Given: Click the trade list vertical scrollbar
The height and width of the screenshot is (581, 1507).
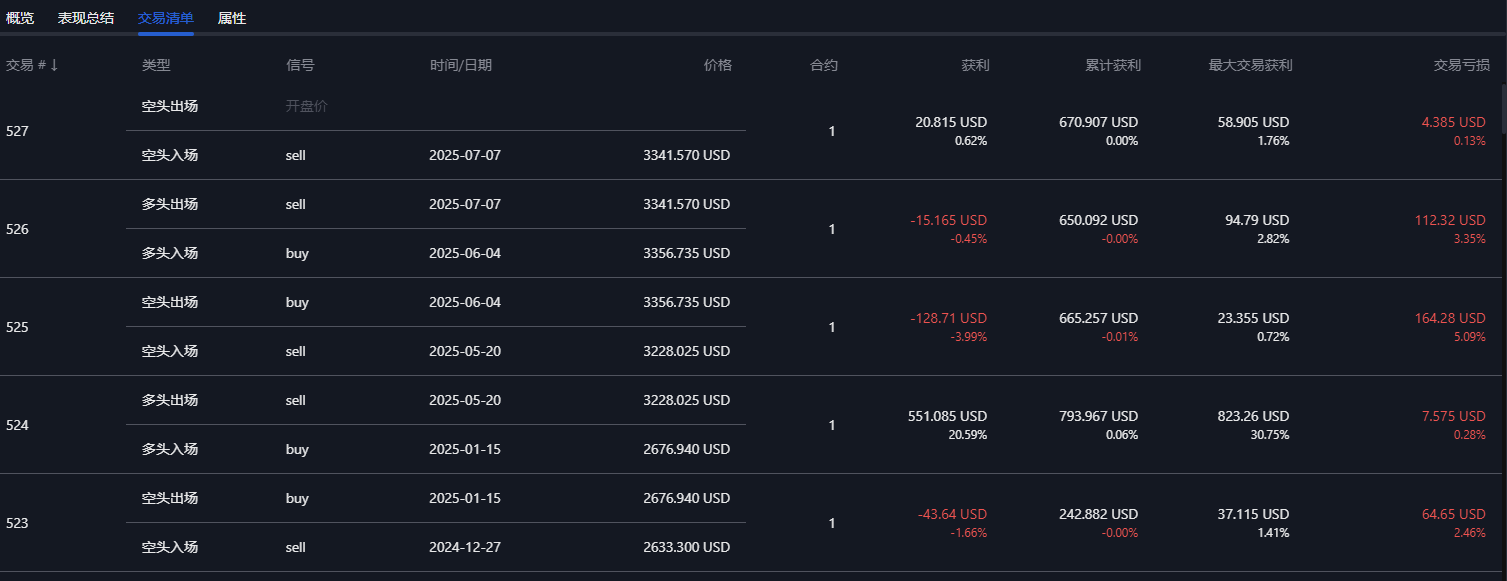Looking at the screenshot, I should point(1502,110).
